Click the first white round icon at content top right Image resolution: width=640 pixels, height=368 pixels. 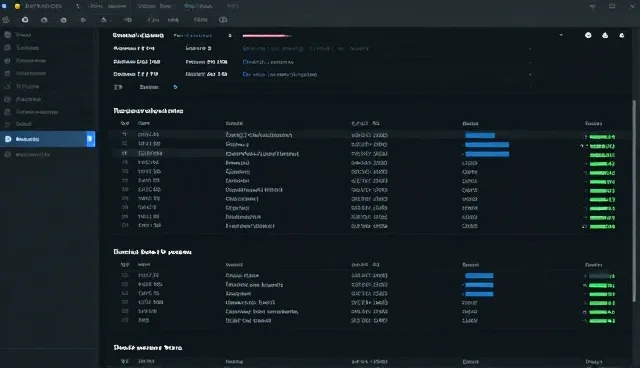588,35
